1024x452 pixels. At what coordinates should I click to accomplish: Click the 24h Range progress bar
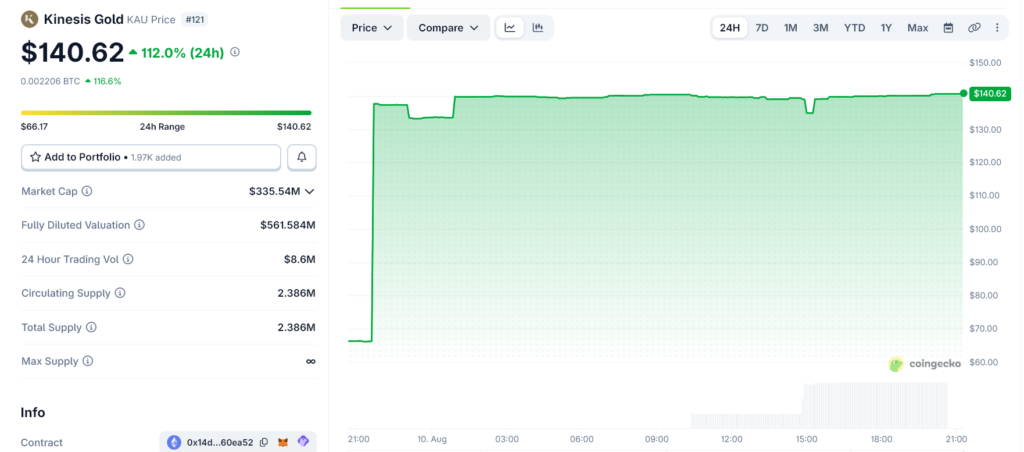pyautogui.click(x=166, y=113)
